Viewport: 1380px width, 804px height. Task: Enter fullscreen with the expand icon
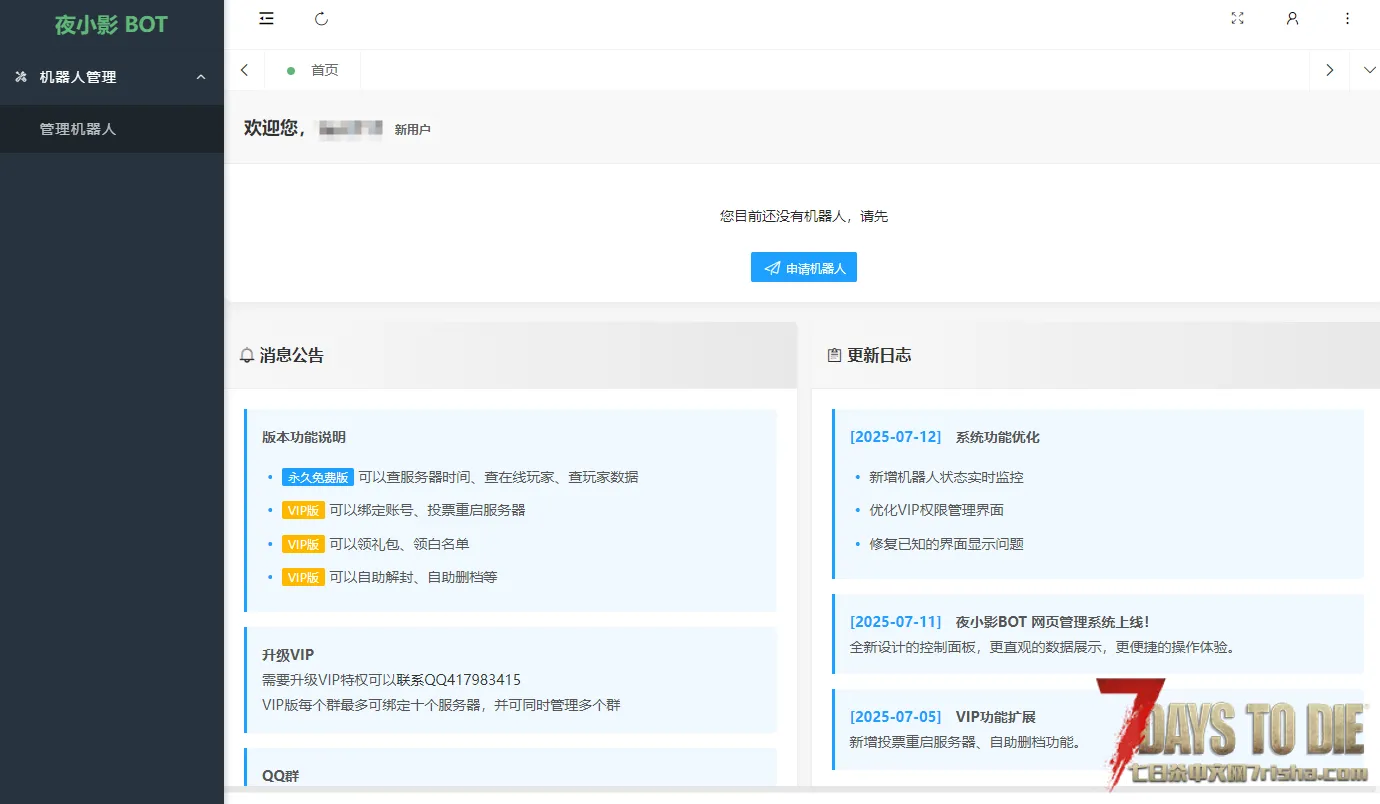coord(1238,18)
